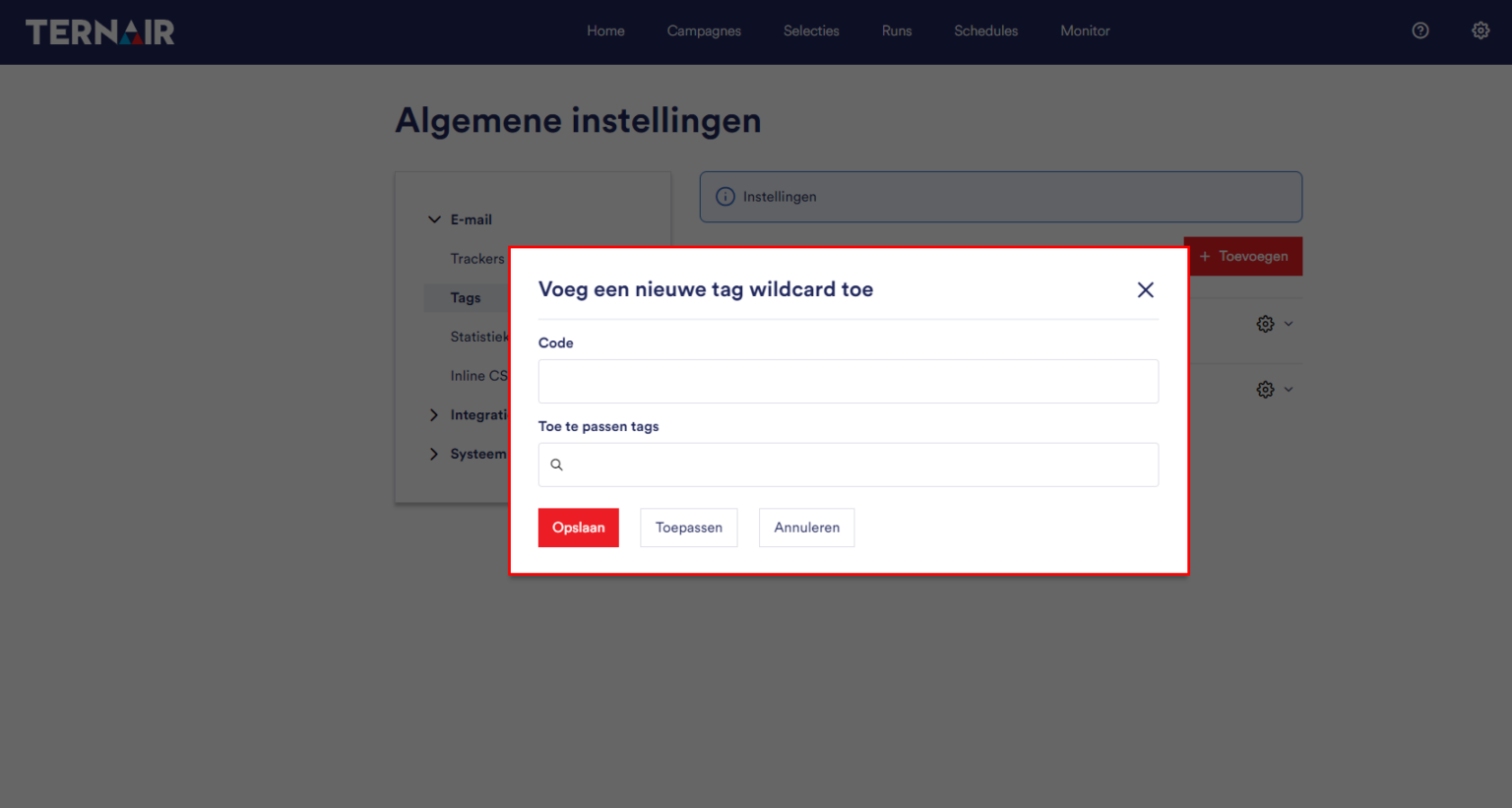The height and width of the screenshot is (808, 1512).
Task: Click the Toevoegen button
Action: click(1246, 256)
